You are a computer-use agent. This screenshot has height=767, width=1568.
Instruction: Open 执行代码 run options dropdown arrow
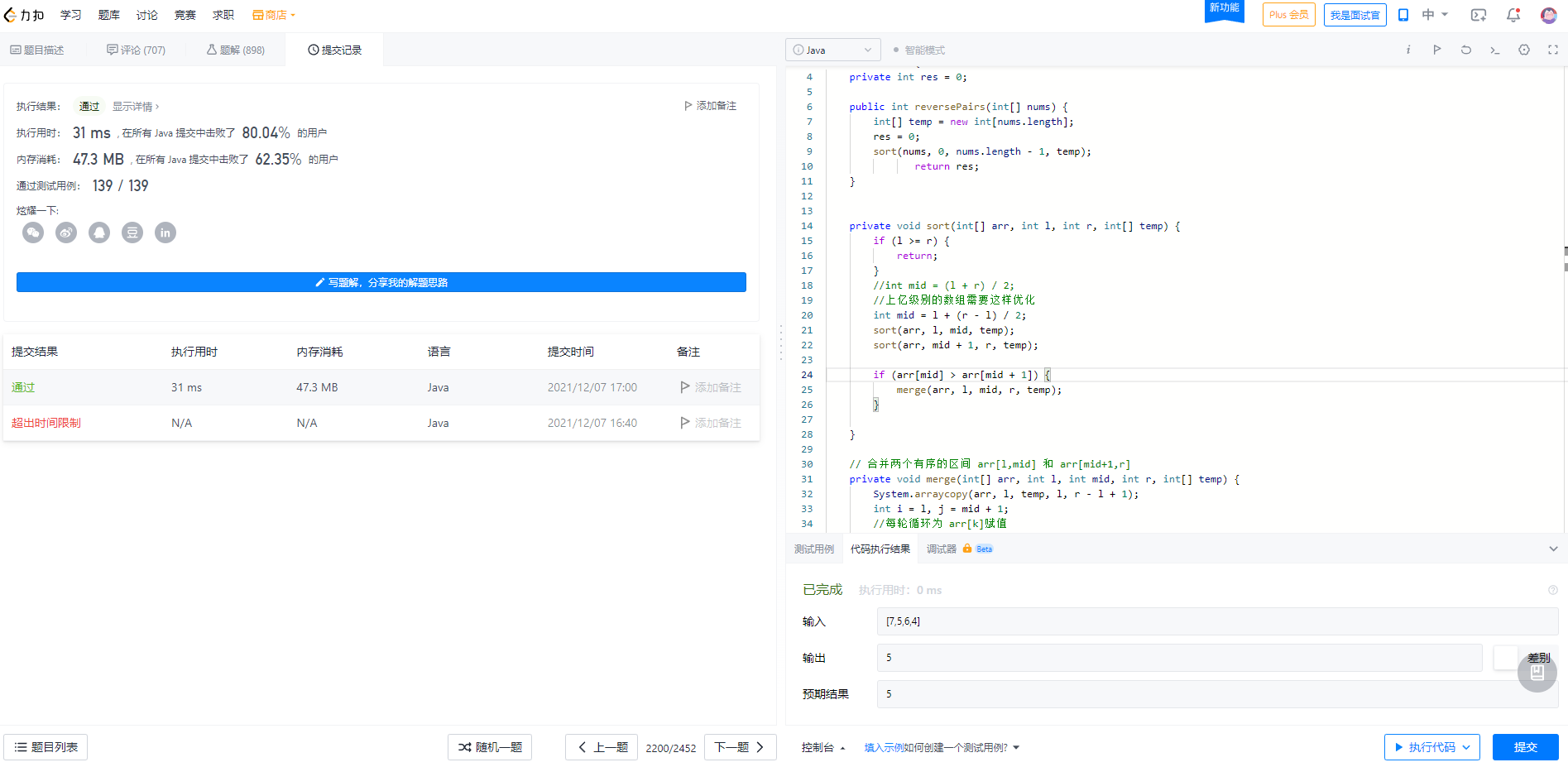tap(1467, 747)
